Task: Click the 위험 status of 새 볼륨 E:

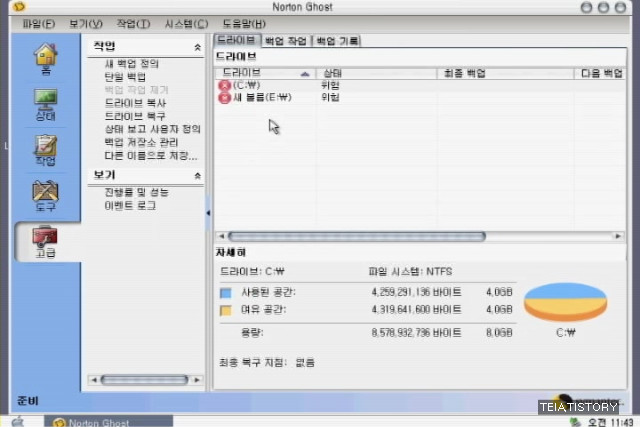Action: click(330, 98)
